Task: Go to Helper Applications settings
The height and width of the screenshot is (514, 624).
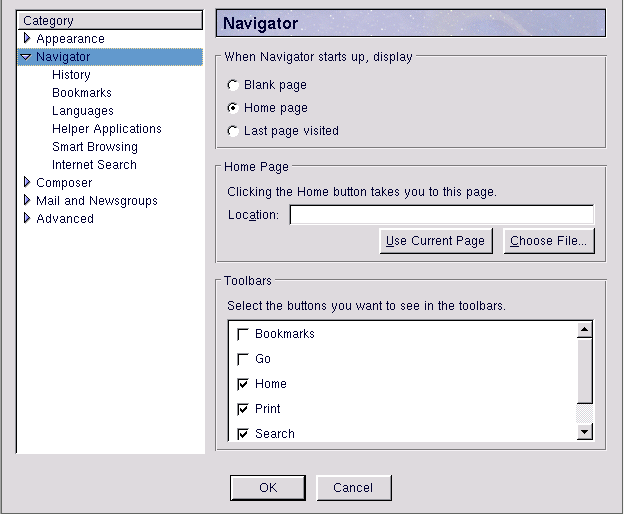Action: point(106,129)
